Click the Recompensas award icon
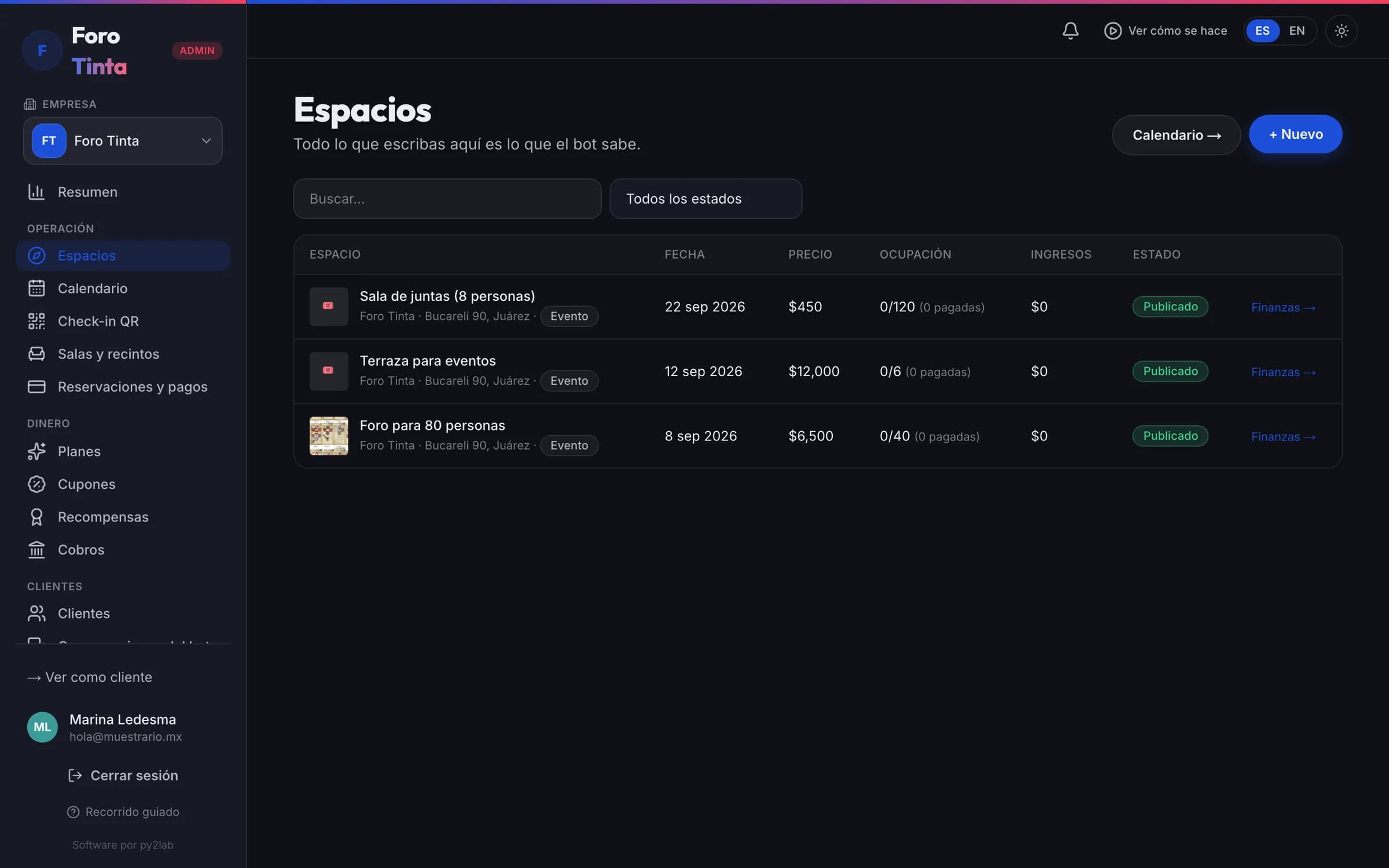Screen dimensions: 1389x868 pyautogui.click(x=36, y=517)
